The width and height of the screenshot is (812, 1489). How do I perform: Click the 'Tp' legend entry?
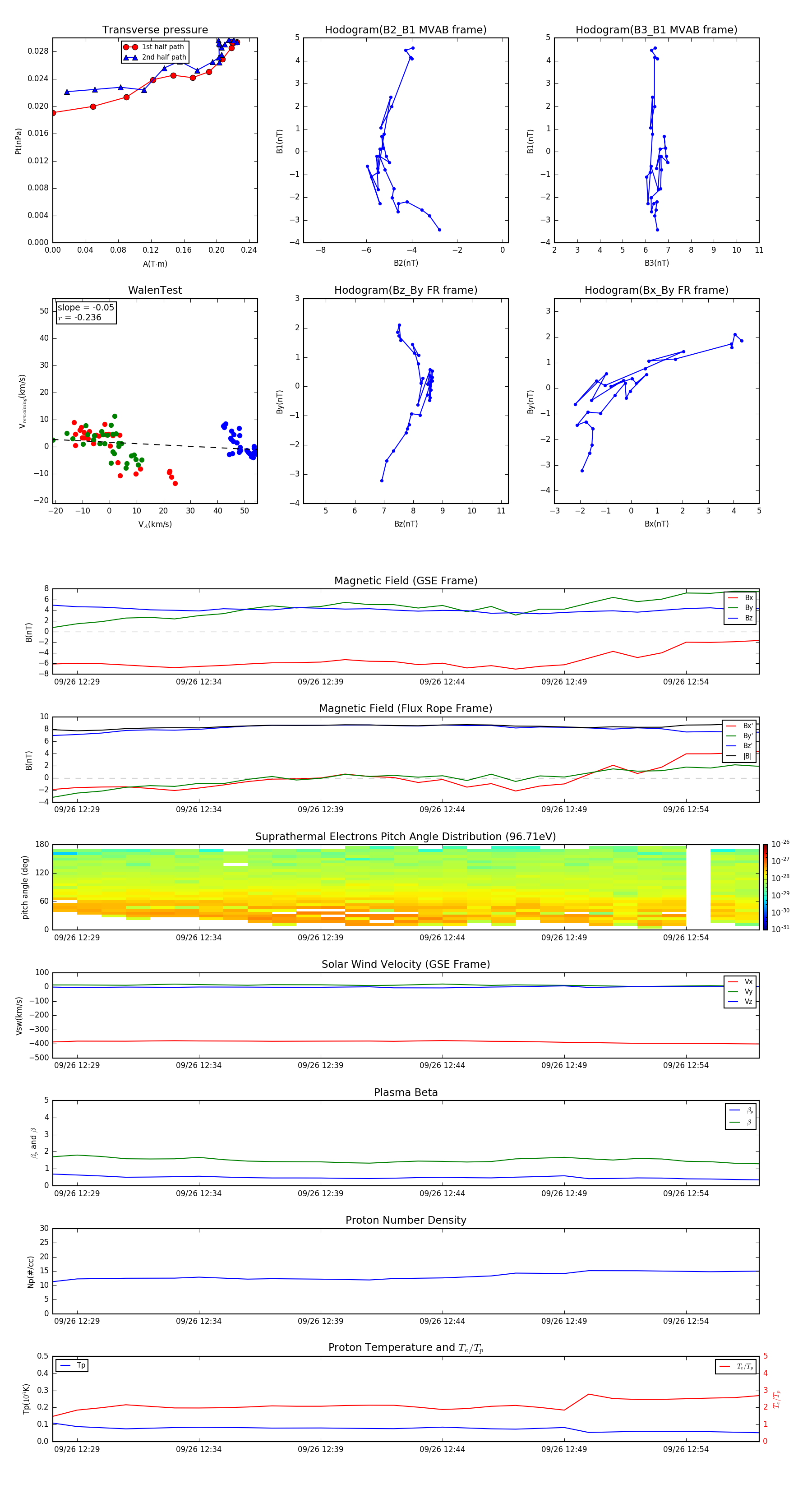[x=72, y=1365]
